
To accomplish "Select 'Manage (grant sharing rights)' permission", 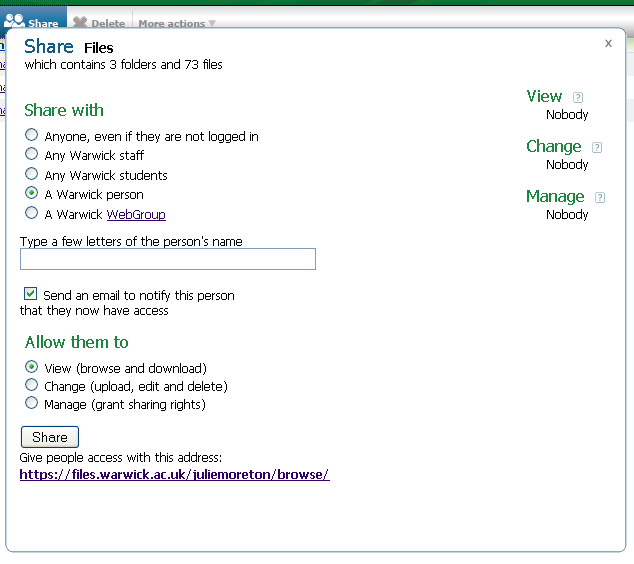I will pos(32,404).
